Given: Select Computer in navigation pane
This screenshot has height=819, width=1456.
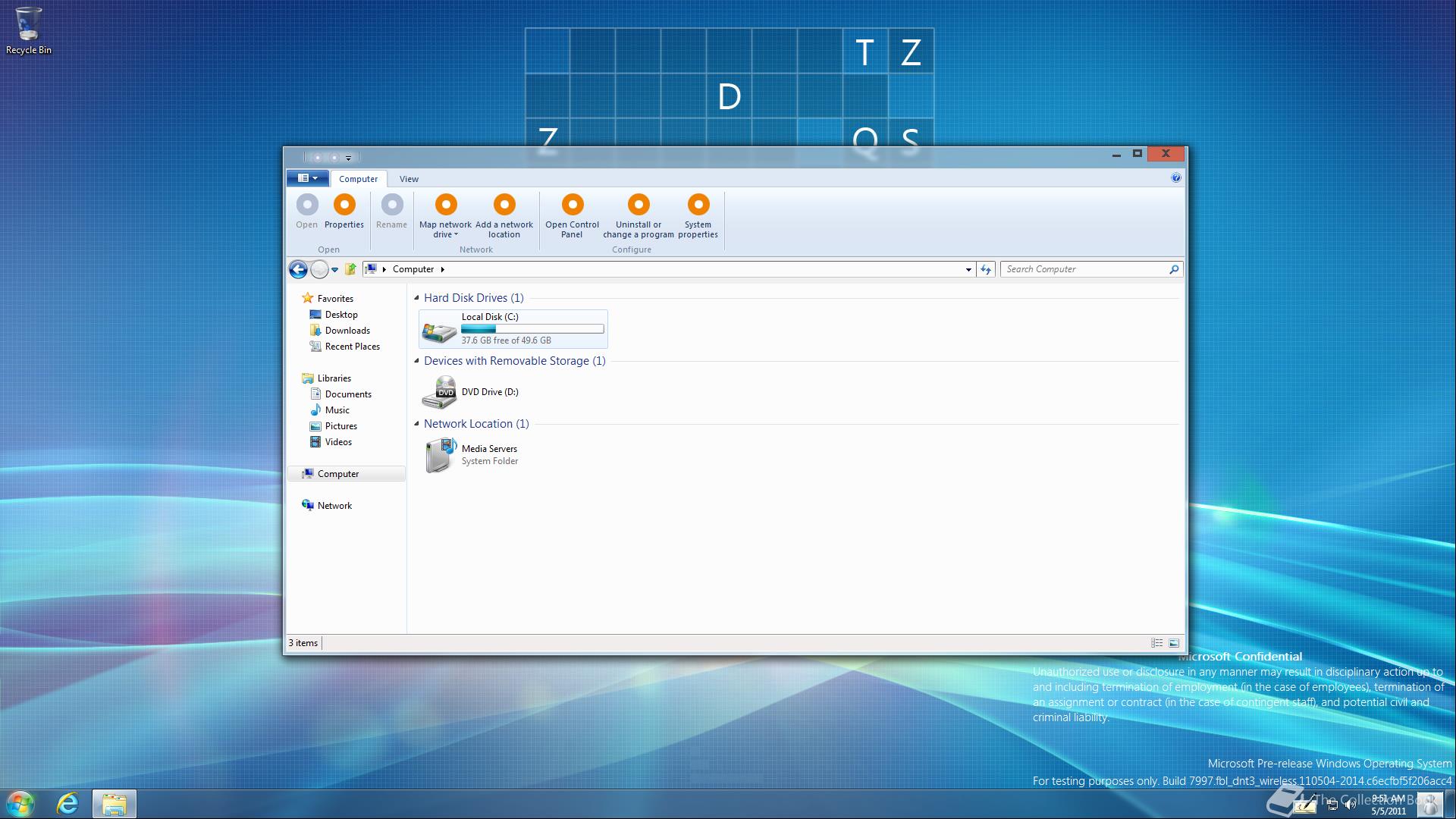Looking at the screenshot, I should tap(347, 474).
